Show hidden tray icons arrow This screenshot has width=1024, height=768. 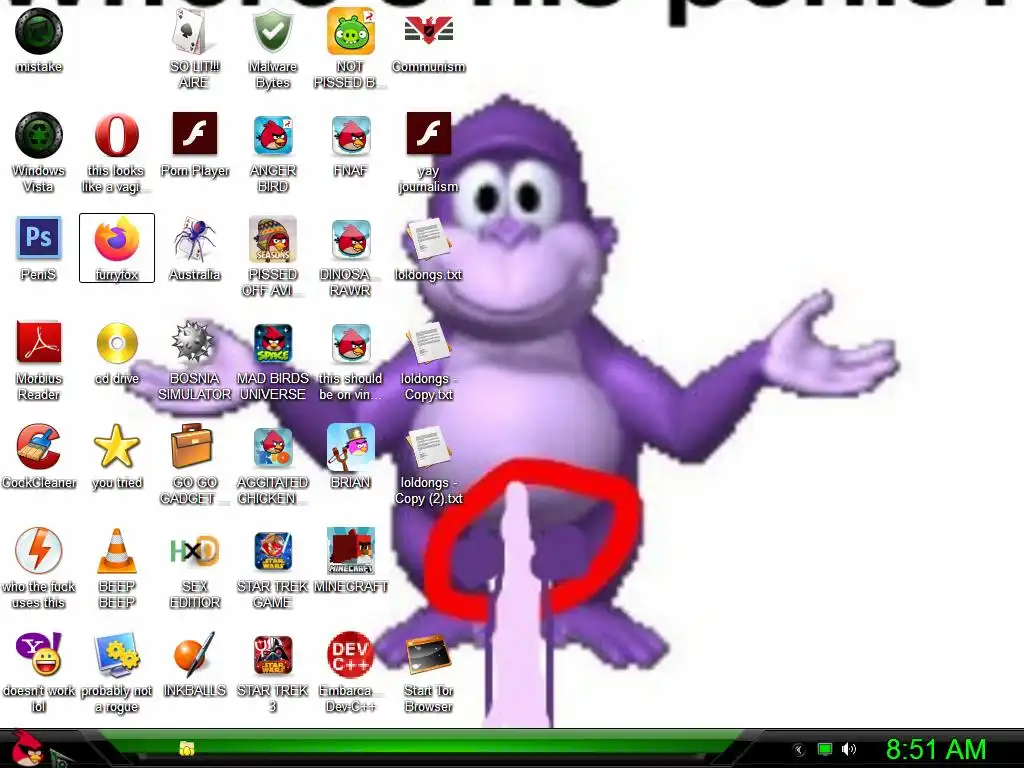[798, 749]
